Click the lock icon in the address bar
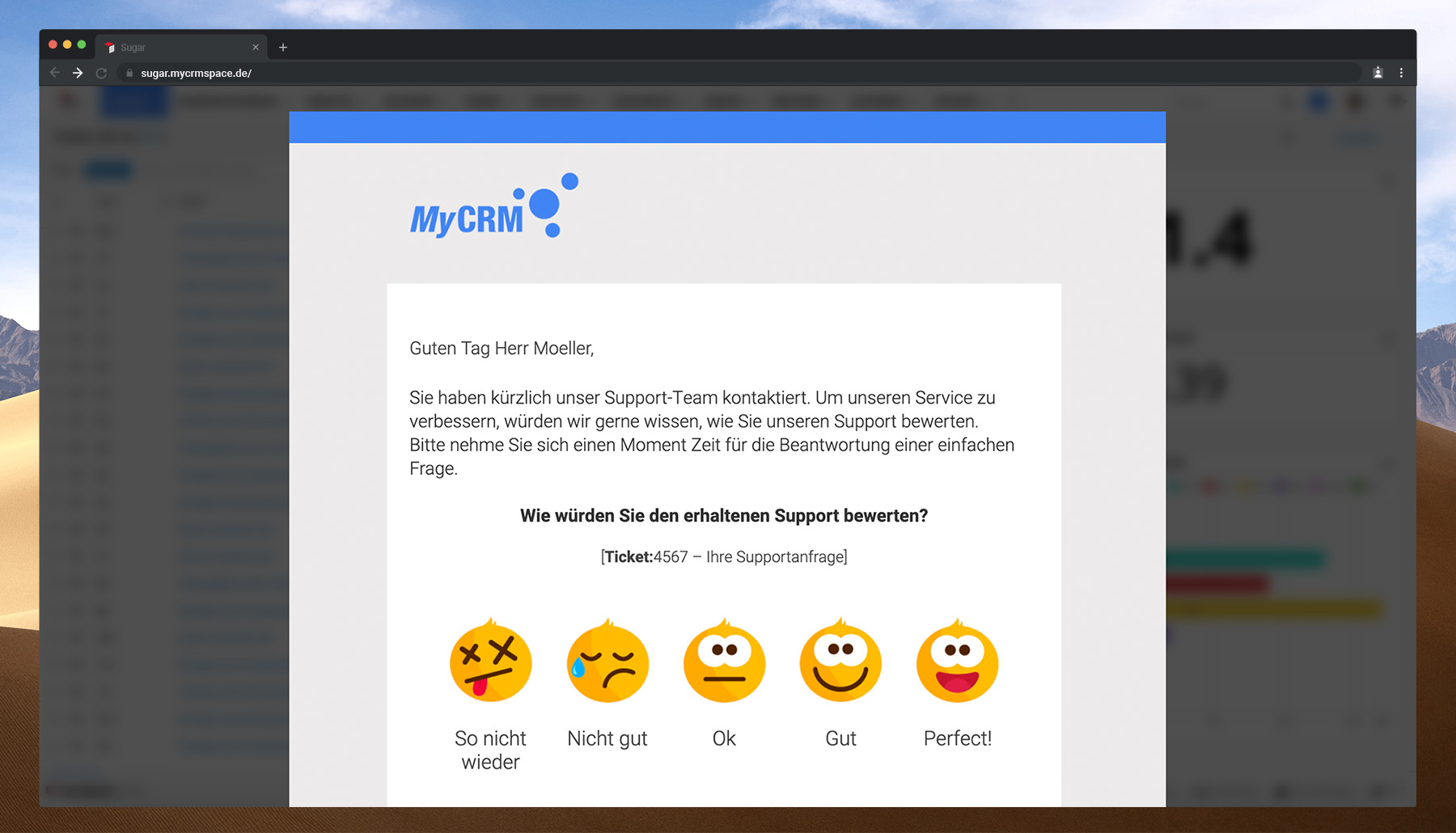 pyautogui.click(x=129, y=73)
